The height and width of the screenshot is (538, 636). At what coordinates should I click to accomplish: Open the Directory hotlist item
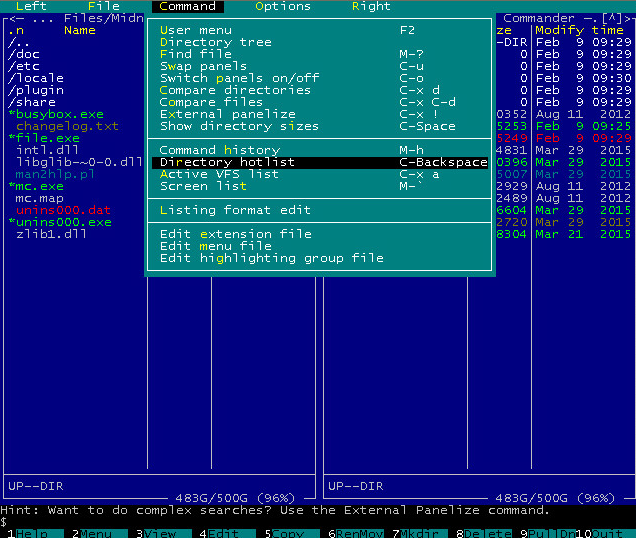[227, 162]
